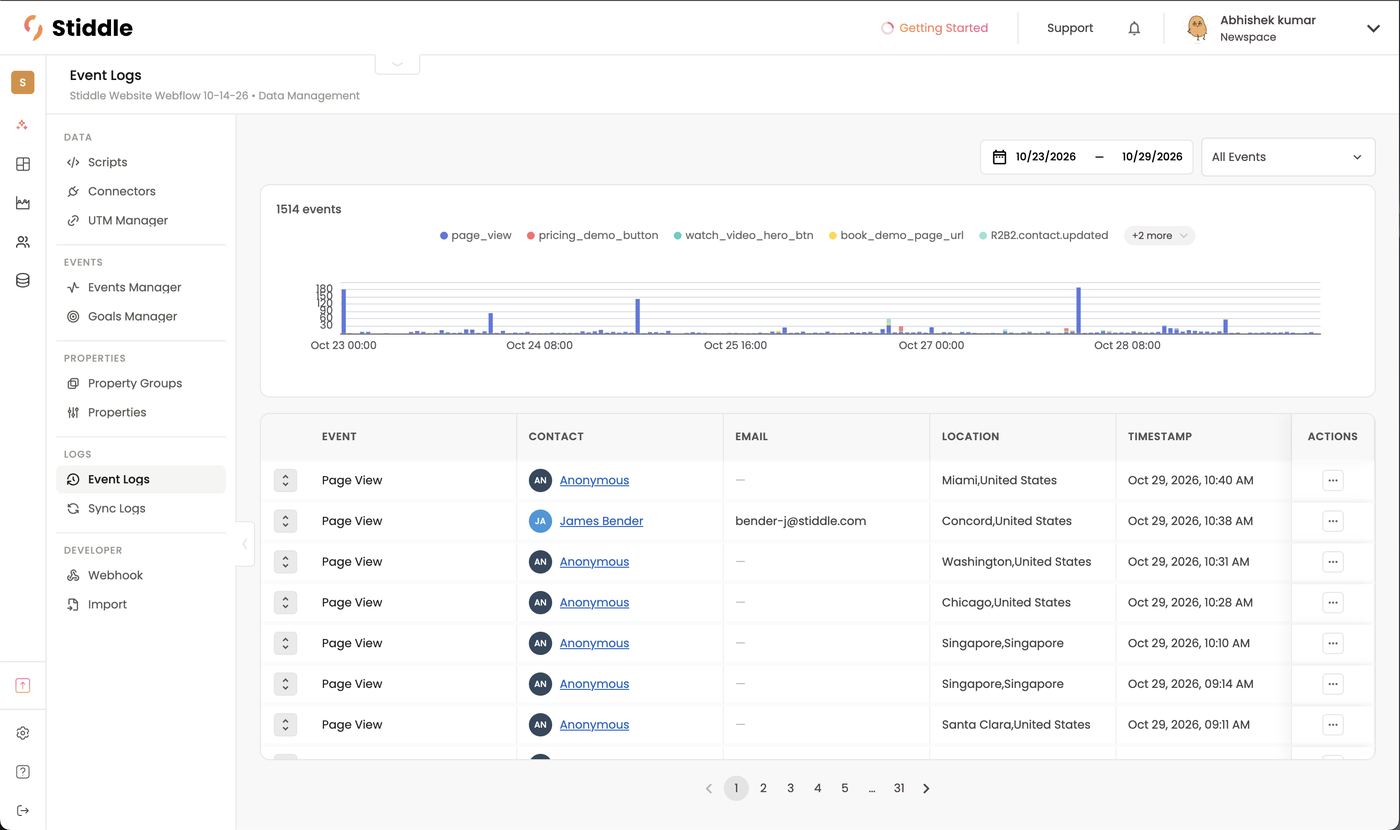The width and height of the screenshot is (1400, 830).
Task: Open James Bender contact link
Action: pos(601,521)
